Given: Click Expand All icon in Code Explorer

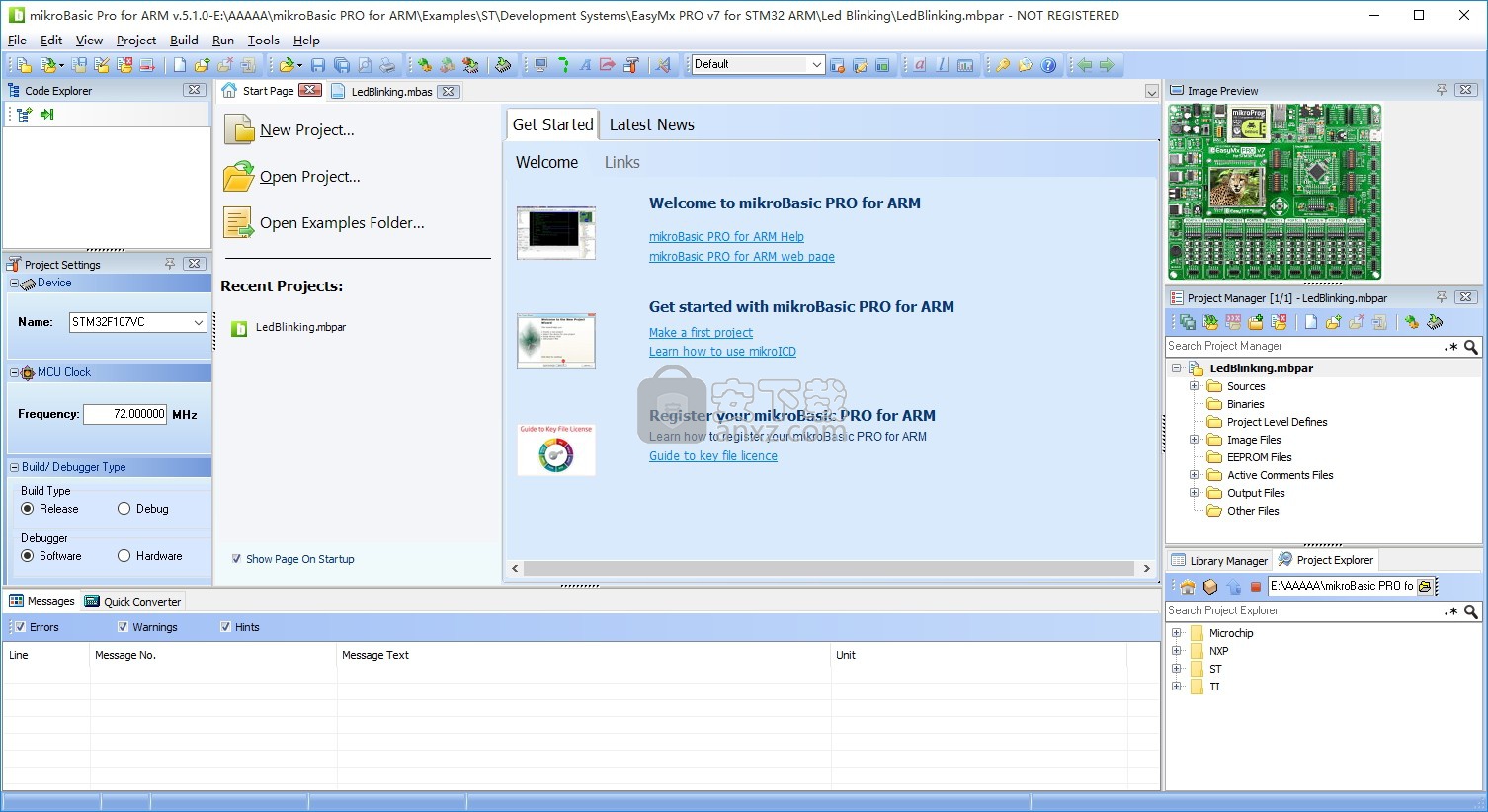Looking at the screenshot, I should coord(24,115).
